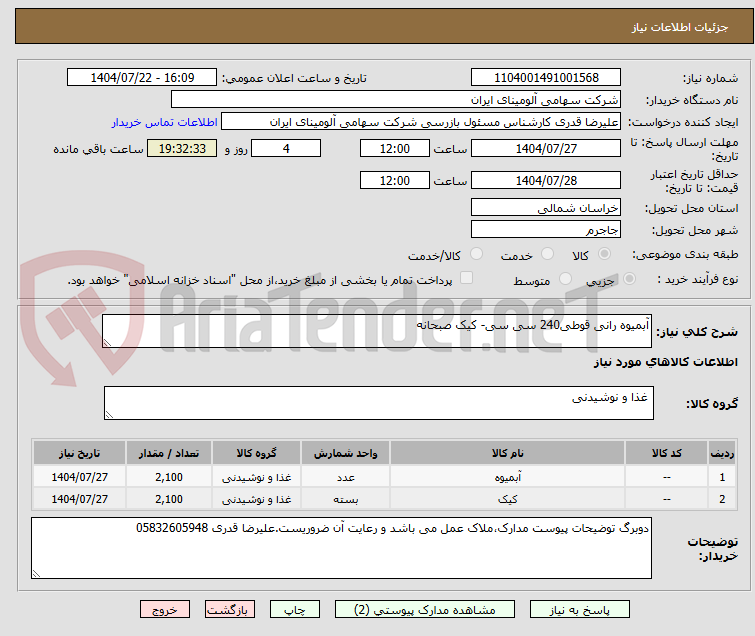Viewport: 755px width, 636px height.
Task: Click the resize handle of the goods group box
Action: pyautogui.click(x=109, y=414)
